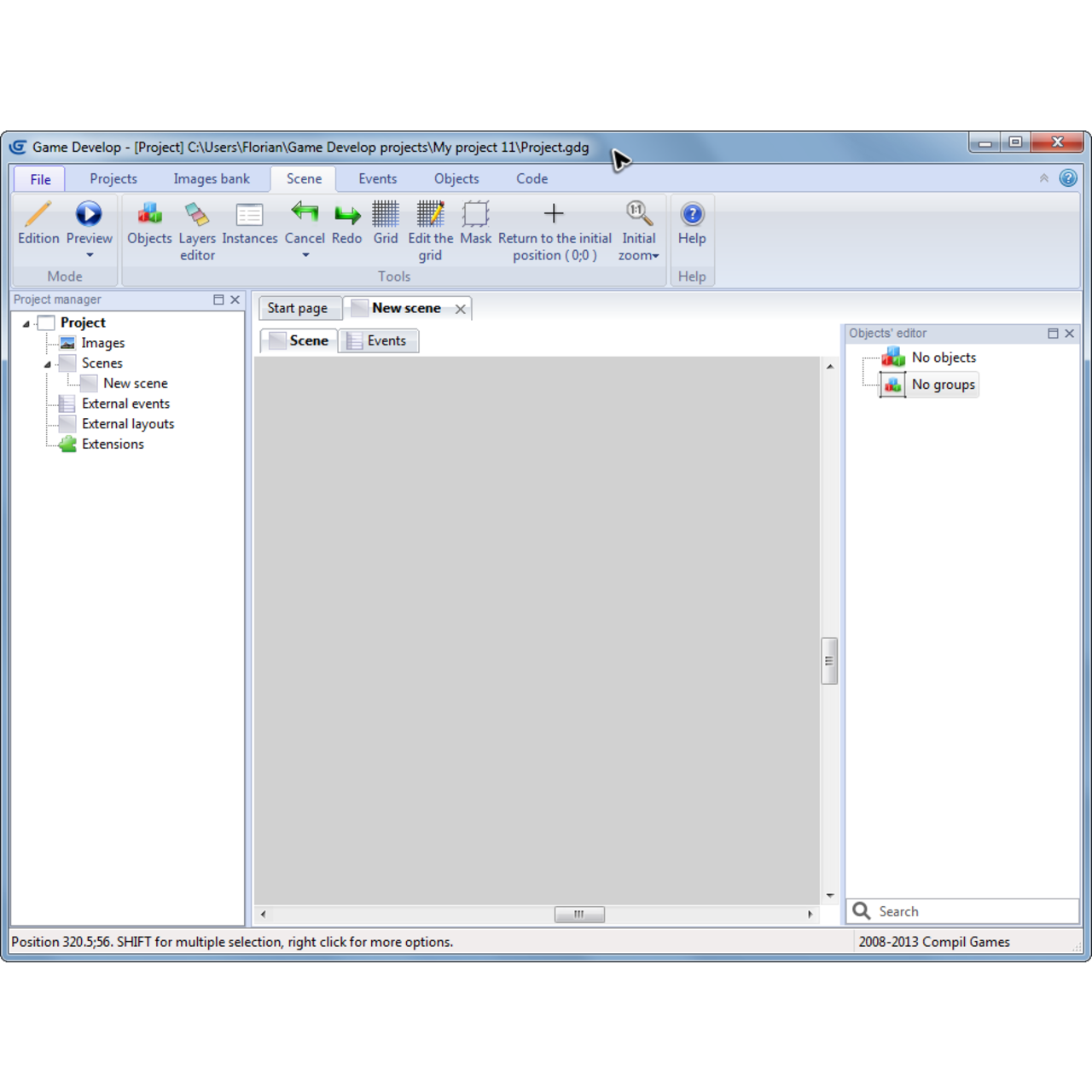1092x1092 pixels.
Task: Click the Game Develop title bar icon
Action: [18, 147]
